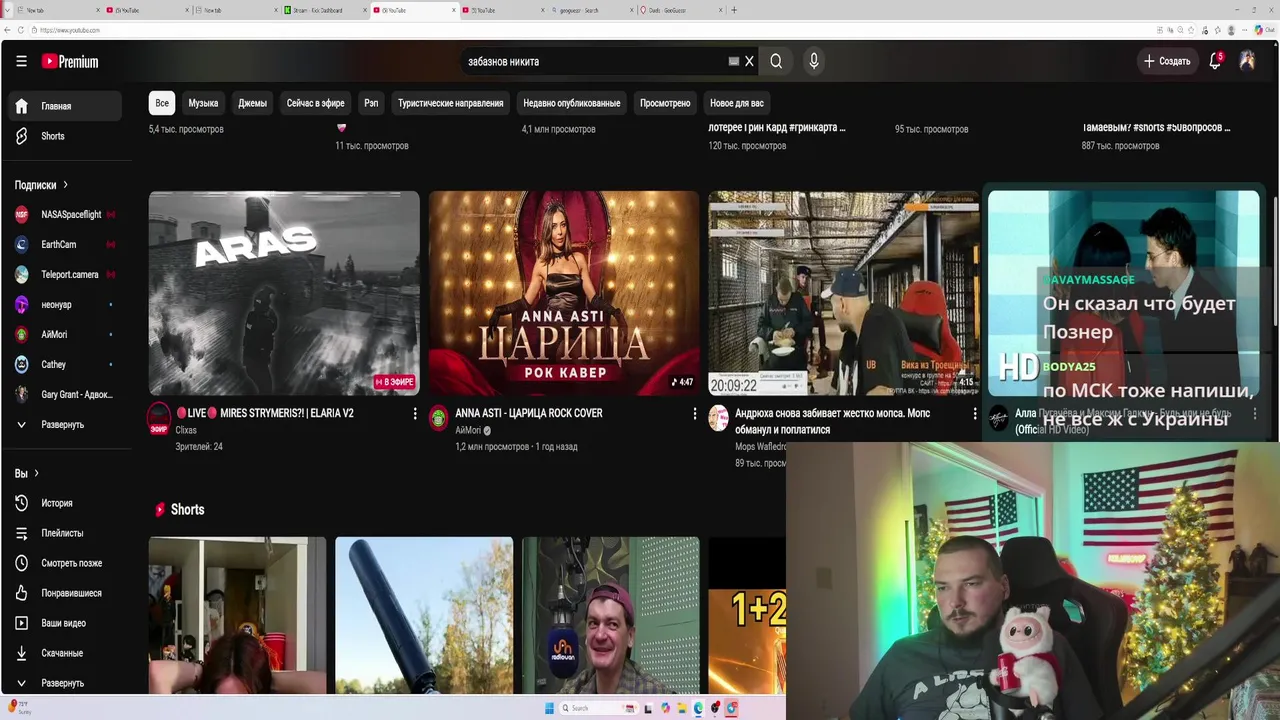Open Mops Wafledrom channel avatar
The width and height of the screenshot is (1280, 720).
[x=719, y=418]
